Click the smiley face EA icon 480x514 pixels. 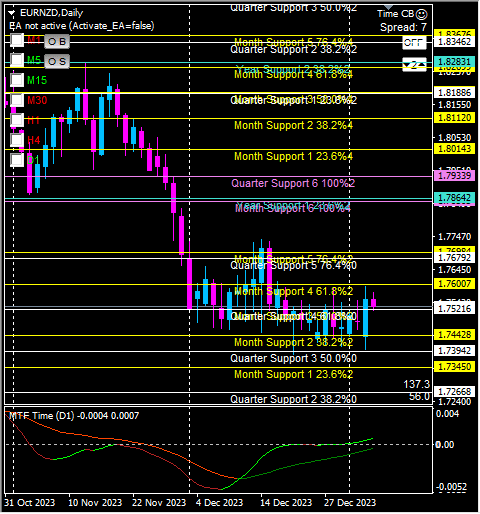pyautogui.click(x=422, y=14)
